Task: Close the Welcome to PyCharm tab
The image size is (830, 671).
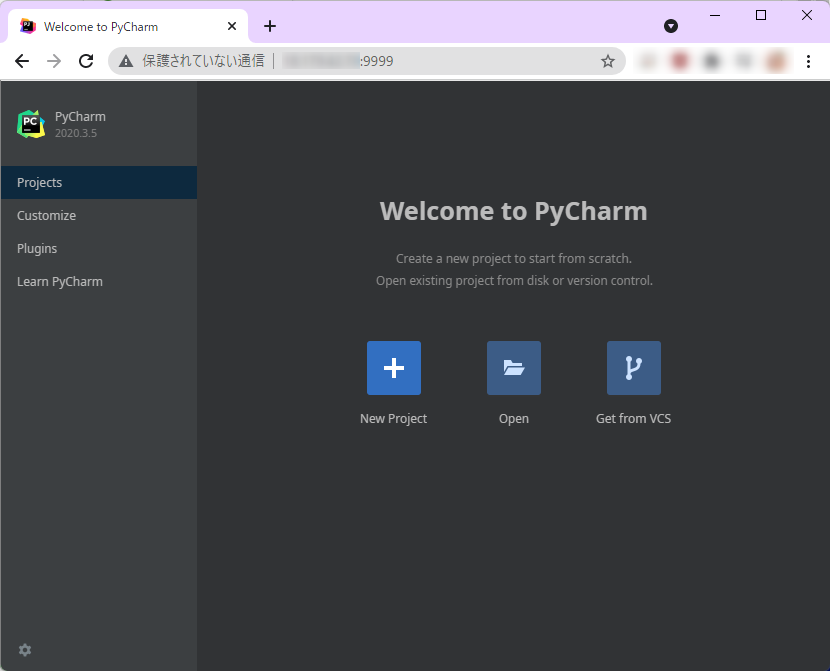Action: point(232,26)
